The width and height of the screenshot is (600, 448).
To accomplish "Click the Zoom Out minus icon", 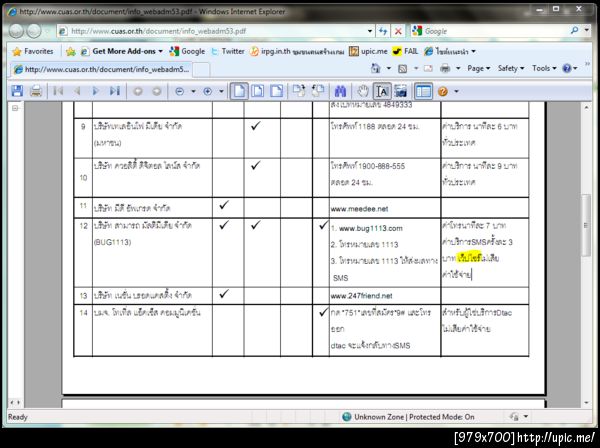I will pyautogui.click(x=179, y=91).
